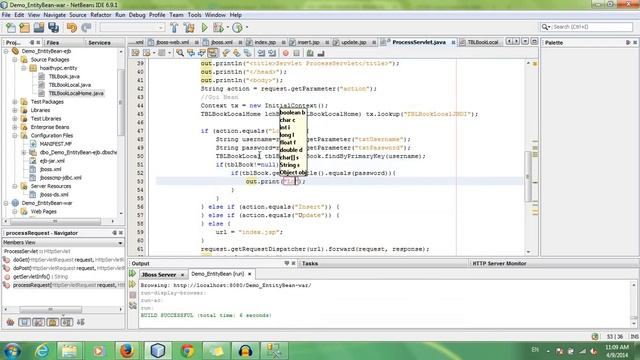Collapse the Configuration Files node
Screen dimensions: 640x360
(x=15, y=136)
